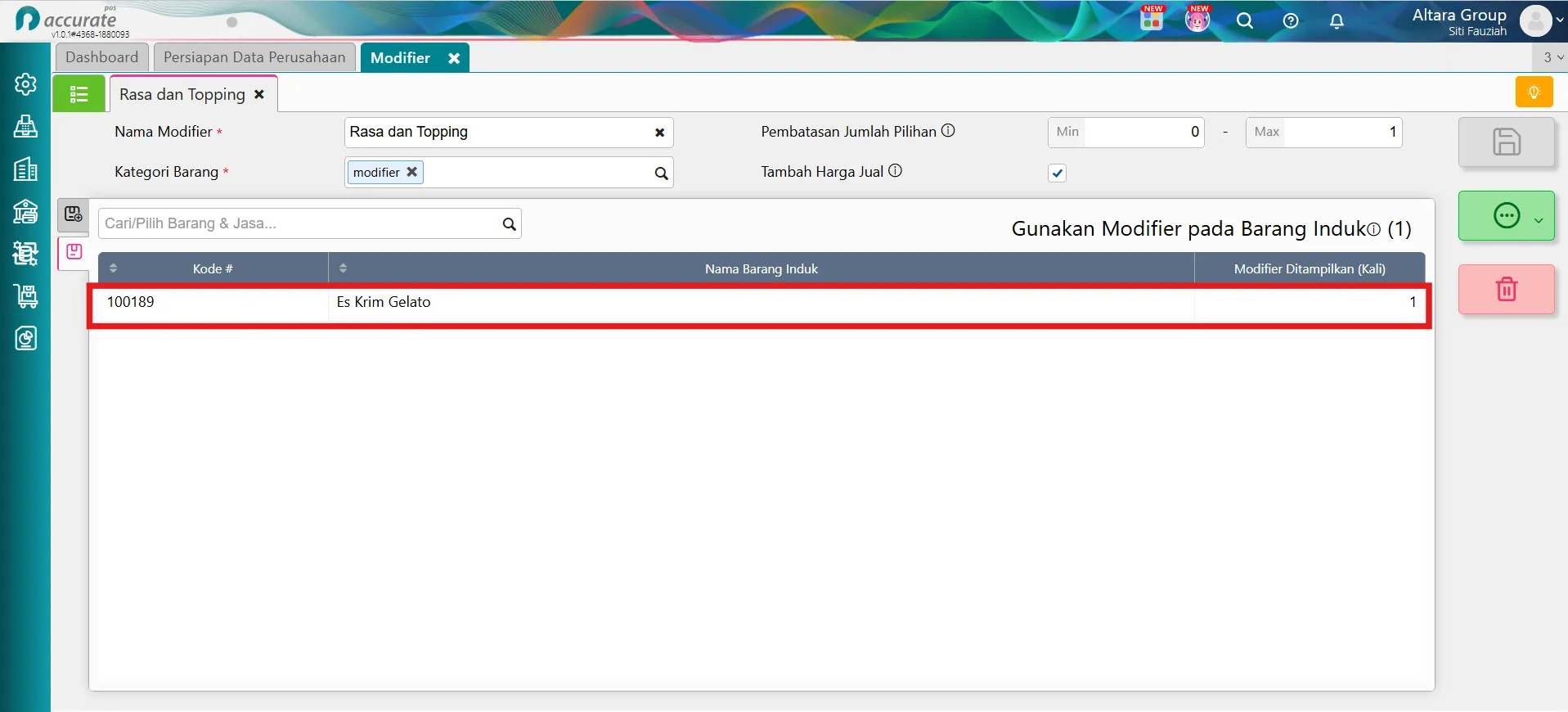Screen dimensions: 1568x712
Task: Open the warehouse sidebar icon
Action: 25,211
